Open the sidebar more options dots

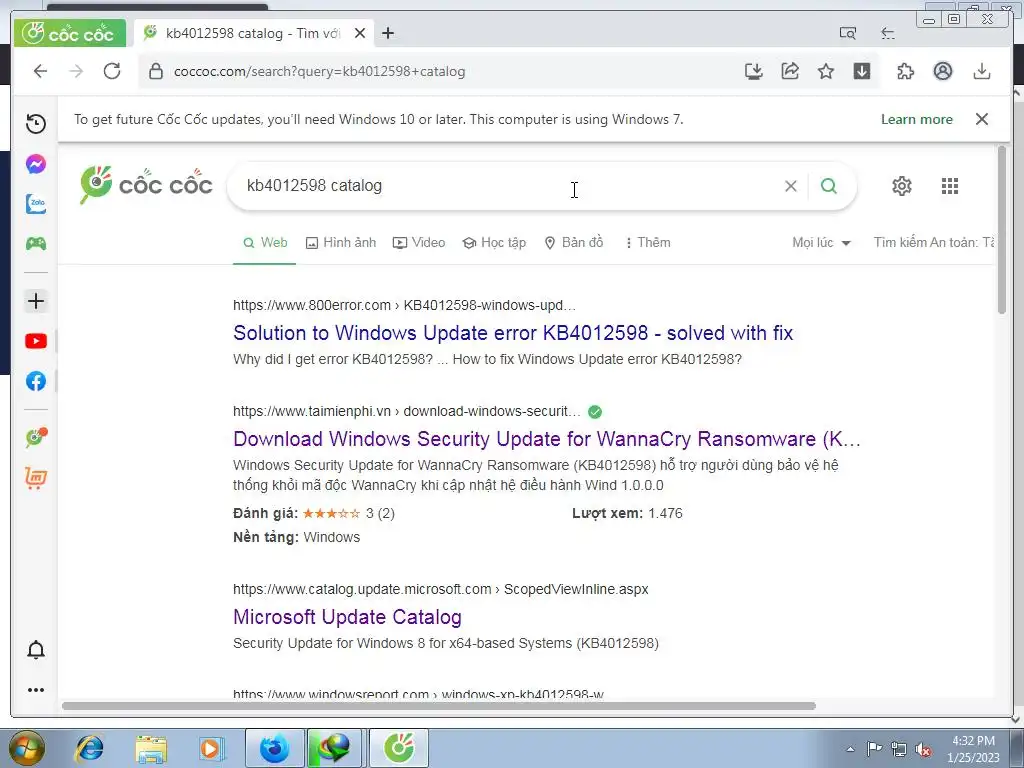point(36,690)
